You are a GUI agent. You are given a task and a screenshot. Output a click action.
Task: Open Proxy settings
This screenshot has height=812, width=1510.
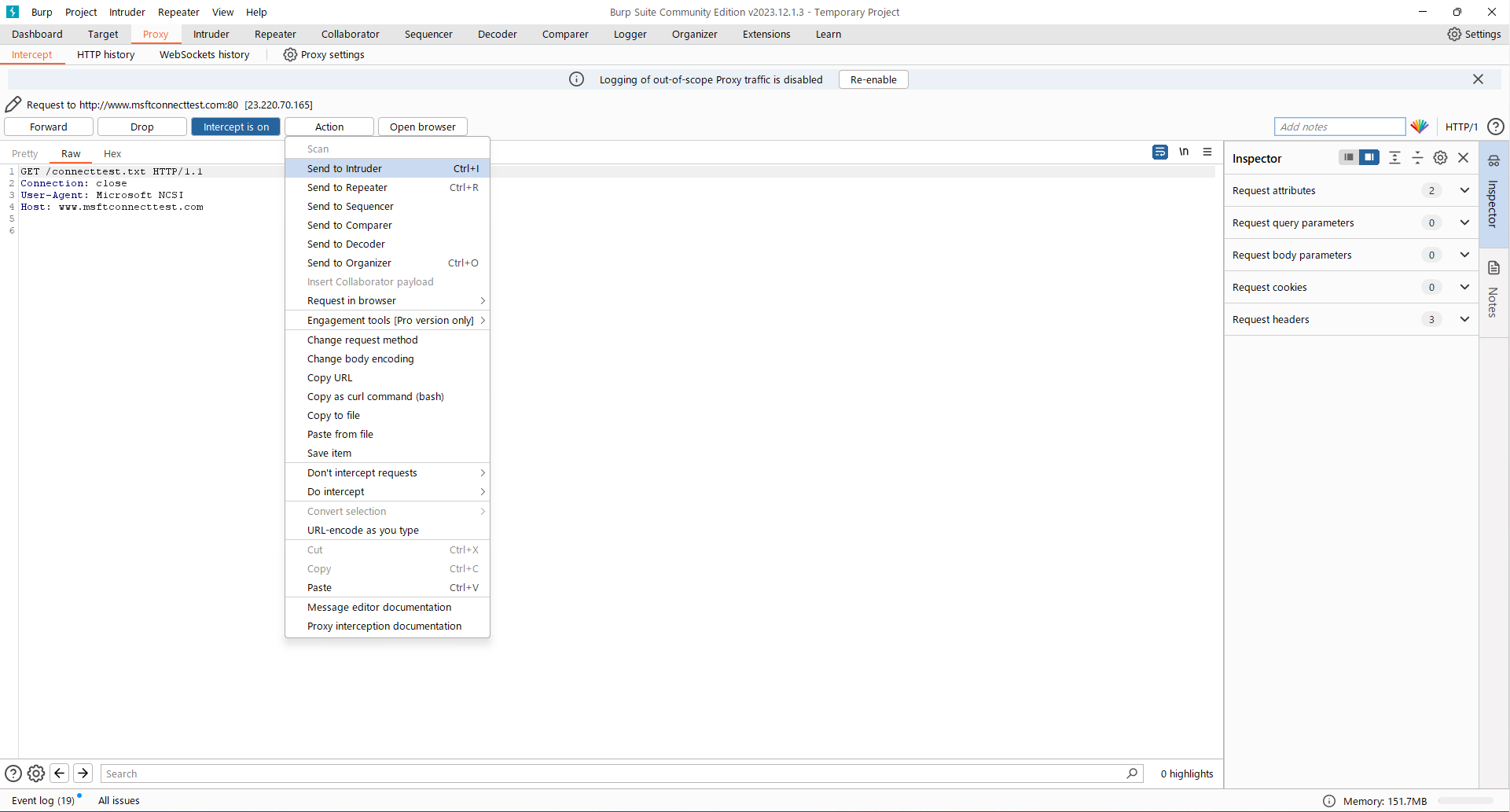click(324, 54)
